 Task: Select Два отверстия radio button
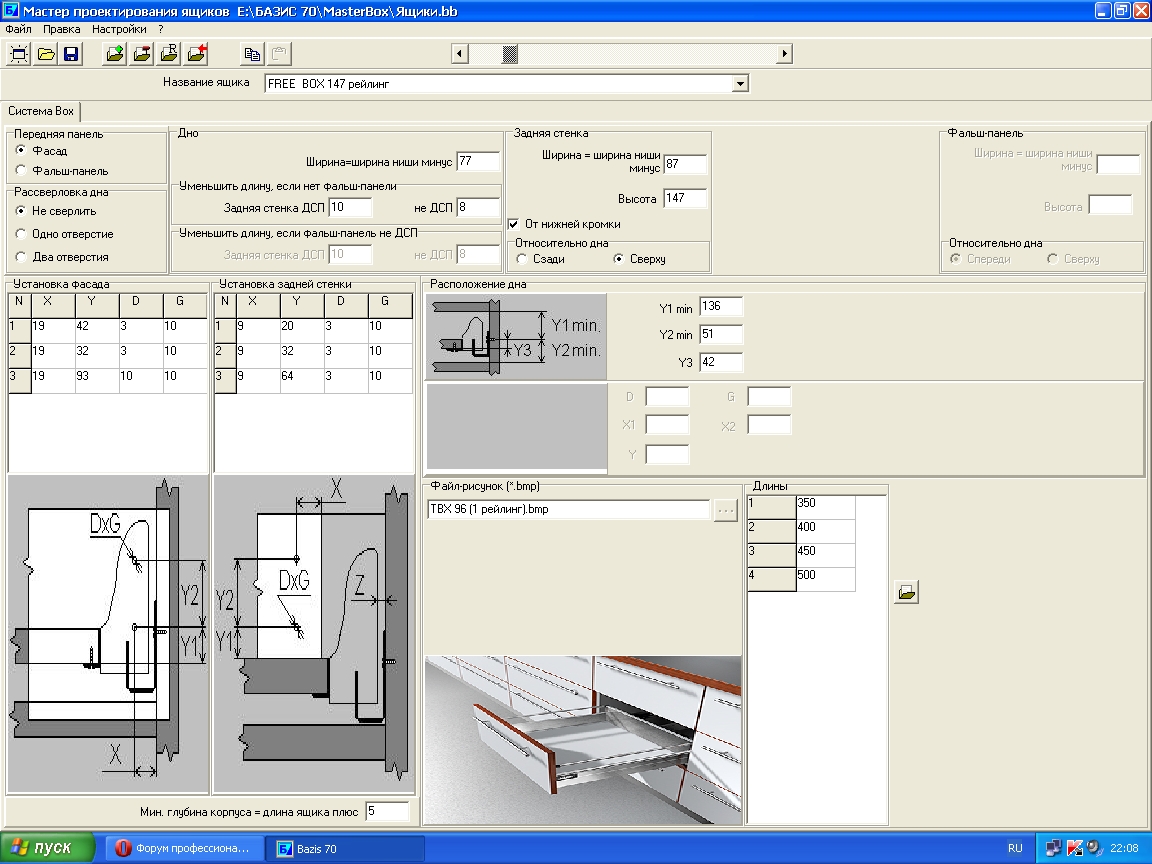21,256
